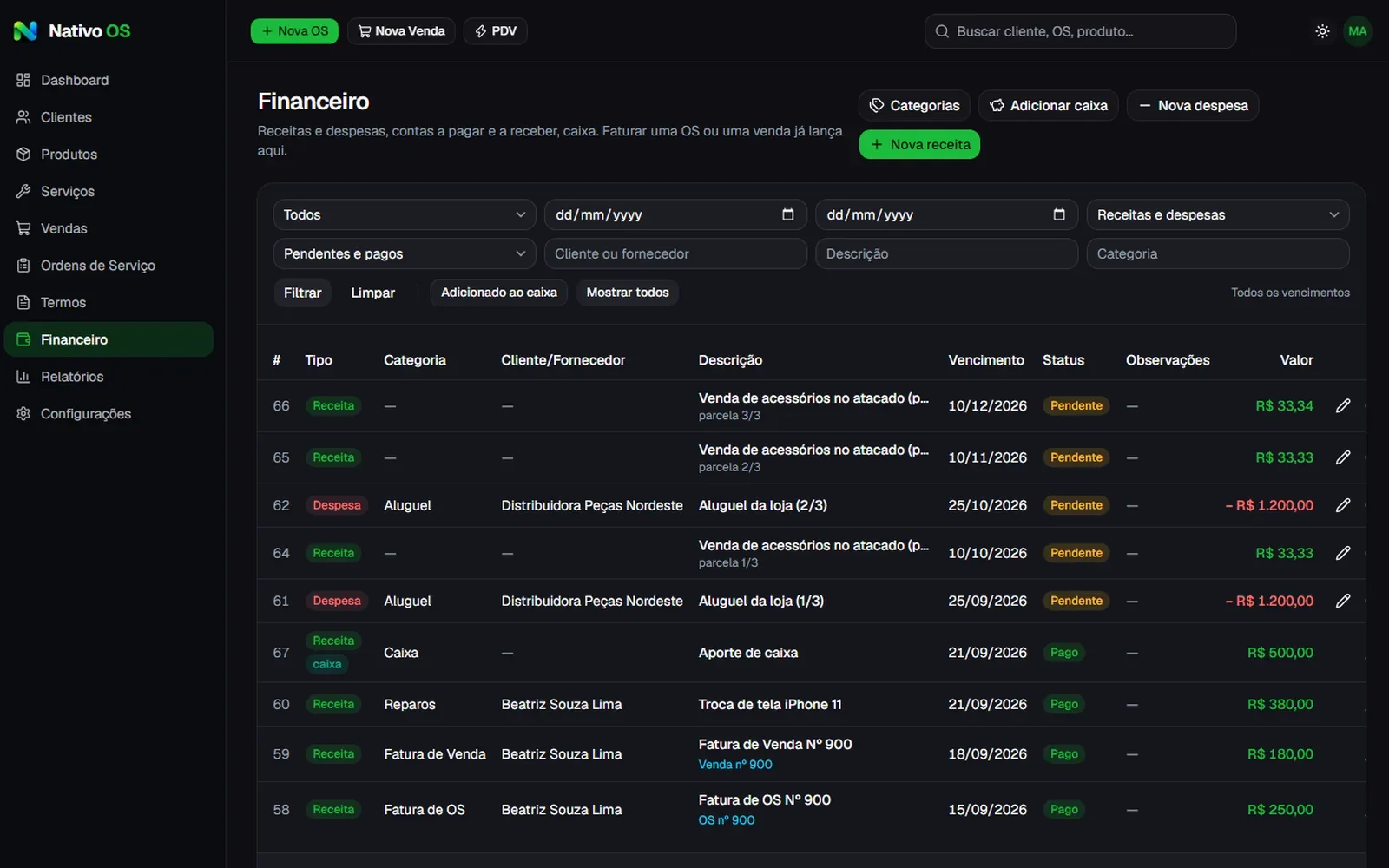Click the search magnifier icon

coord(942,31)
